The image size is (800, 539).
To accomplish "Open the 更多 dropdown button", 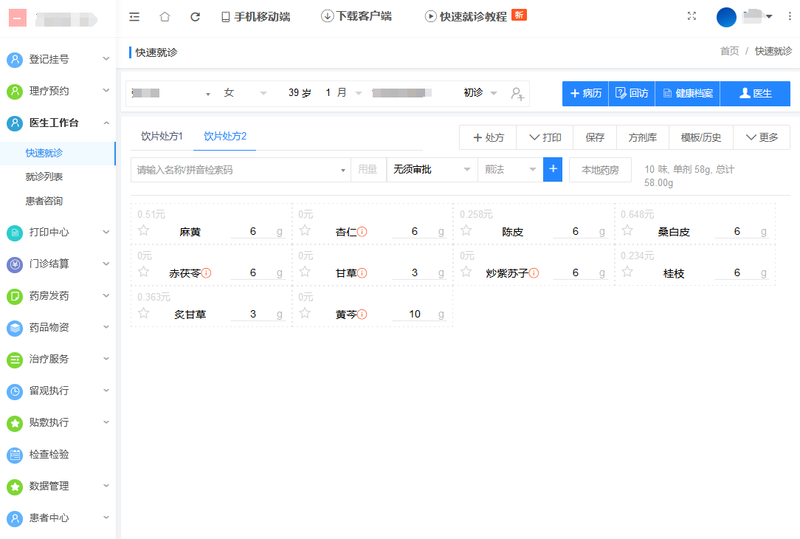I will point(761,137).
